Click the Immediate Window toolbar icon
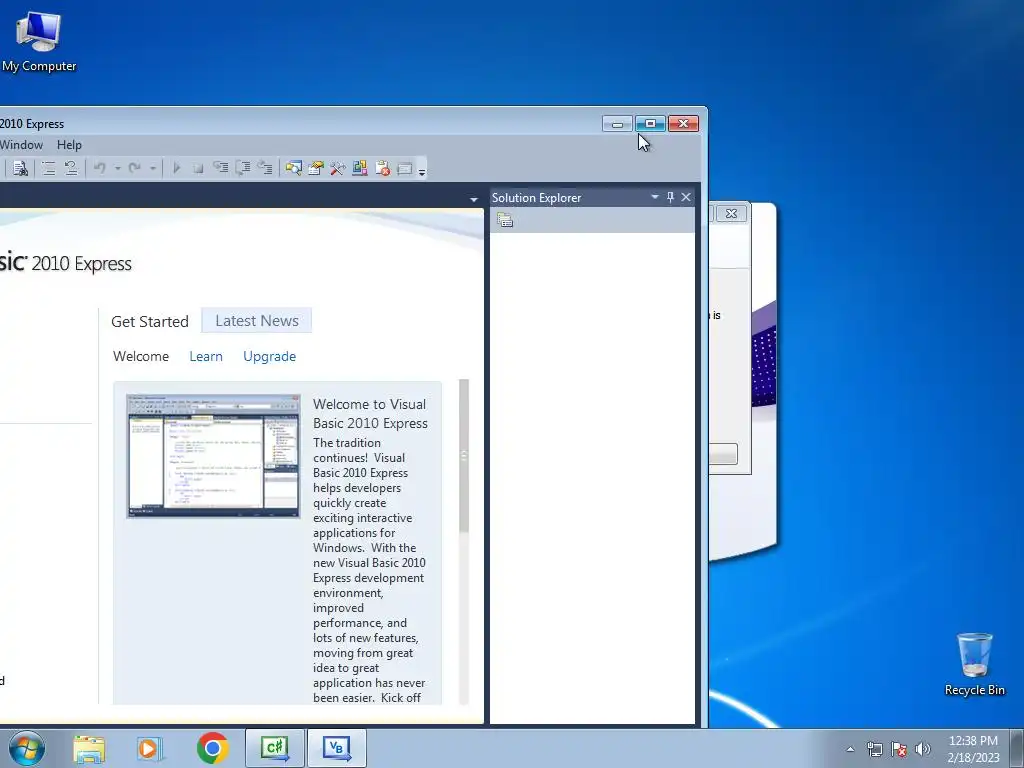Screen dimensions: 1024x768 coord(405,168)
